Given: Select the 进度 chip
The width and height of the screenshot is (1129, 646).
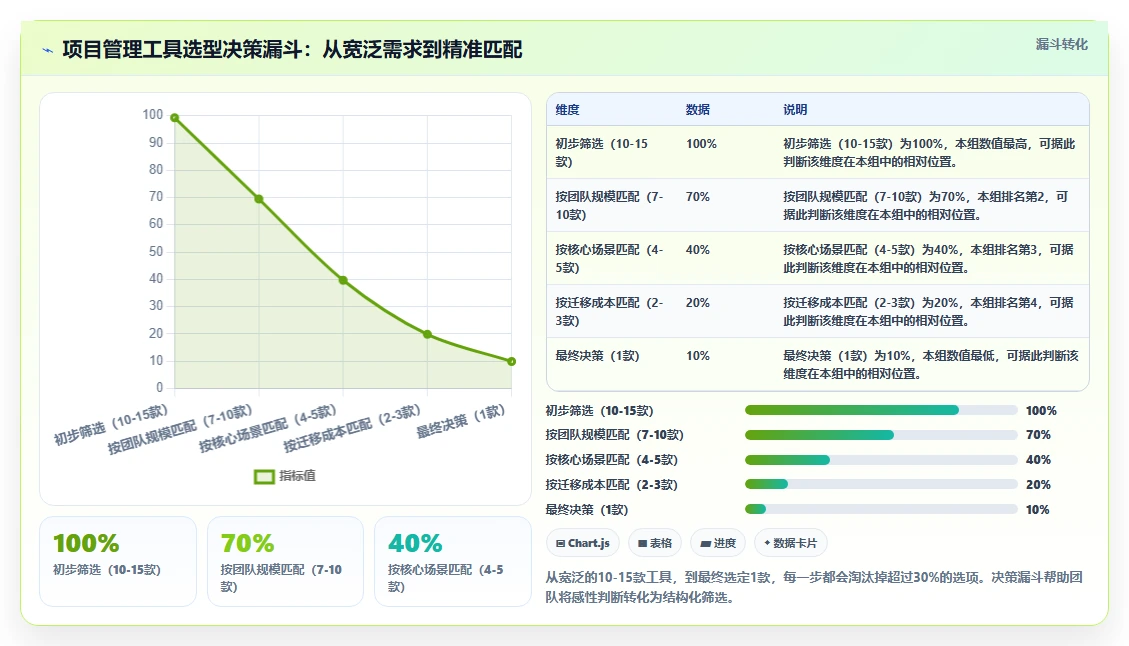Looking at the screenshot, I should pyautogui.click(x=718, y=543).
